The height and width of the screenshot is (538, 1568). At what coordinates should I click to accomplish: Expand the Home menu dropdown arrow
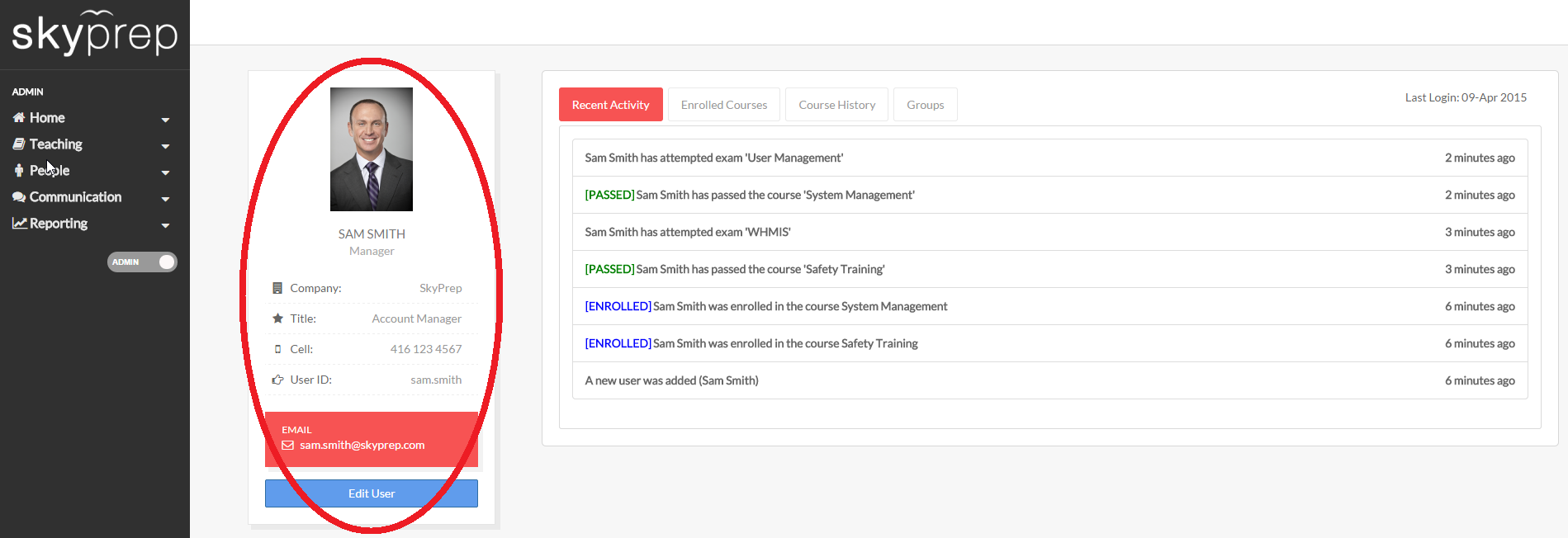(x=165, y=120)
